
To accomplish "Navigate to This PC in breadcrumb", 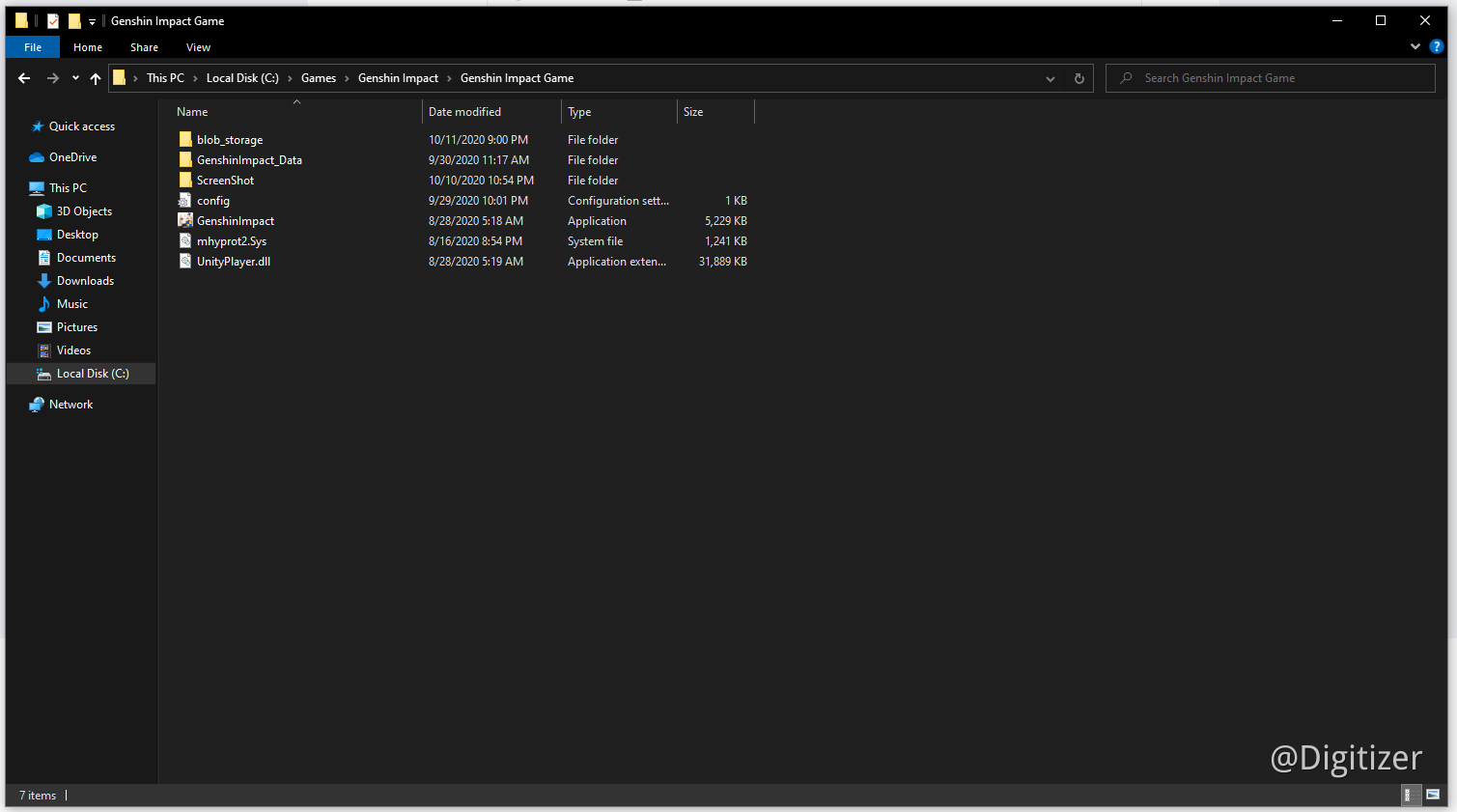I will tap(165, 78).
